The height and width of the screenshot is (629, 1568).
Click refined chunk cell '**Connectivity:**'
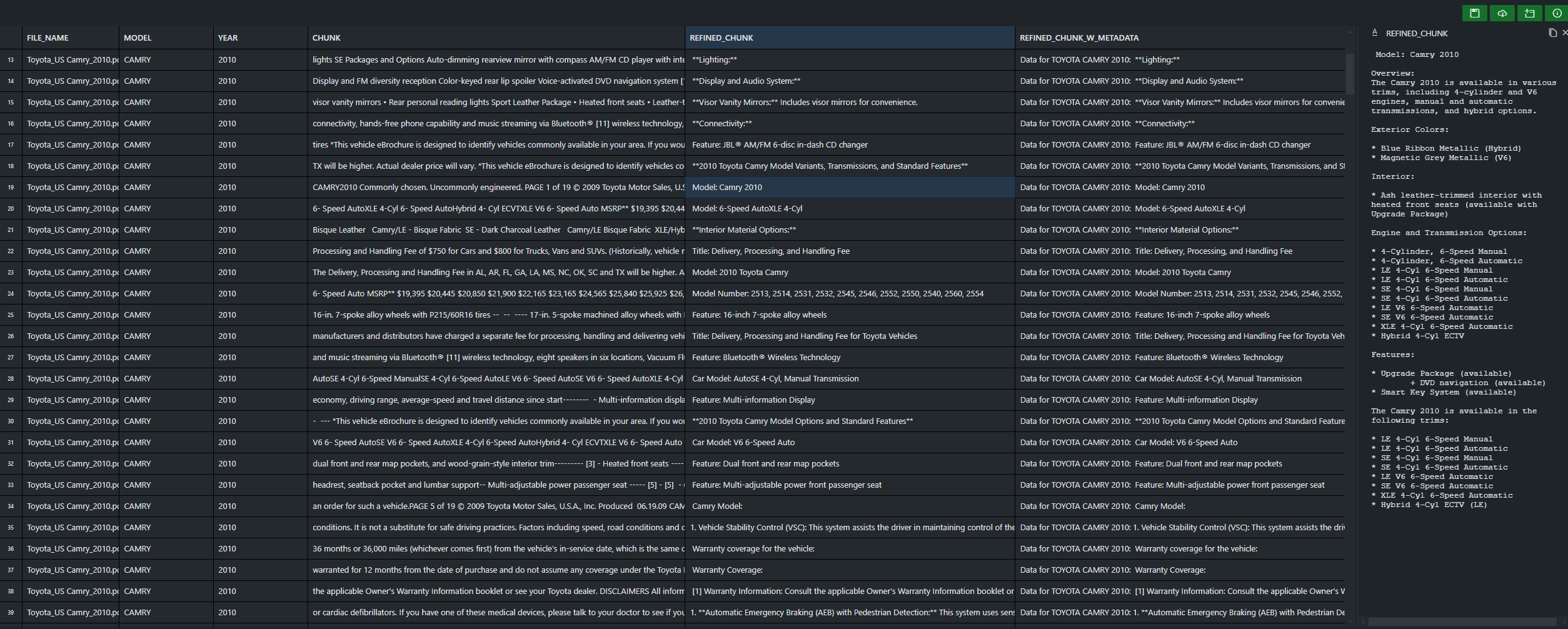(x=850, y=124)
